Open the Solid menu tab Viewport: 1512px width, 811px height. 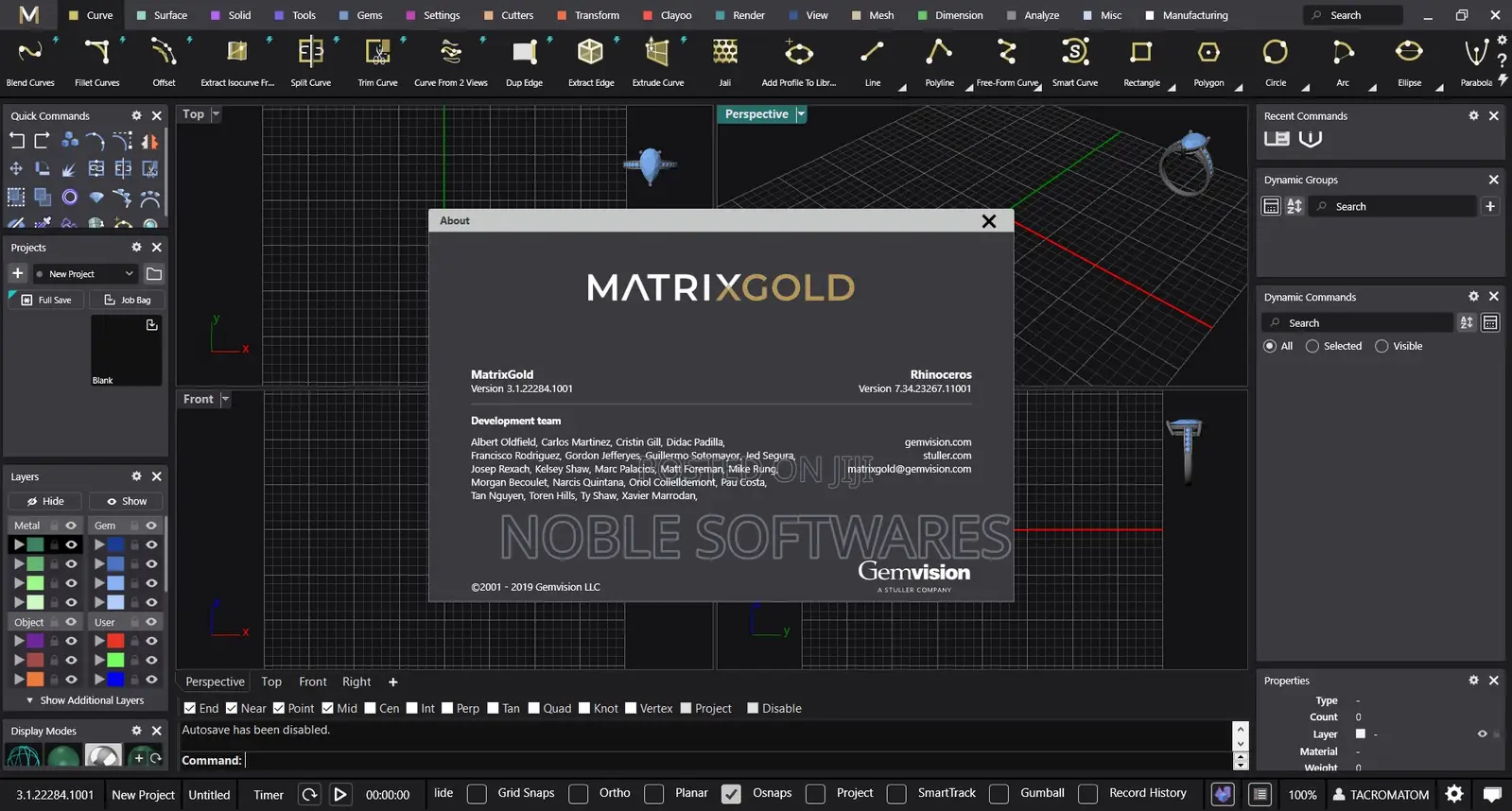(231, 15)
